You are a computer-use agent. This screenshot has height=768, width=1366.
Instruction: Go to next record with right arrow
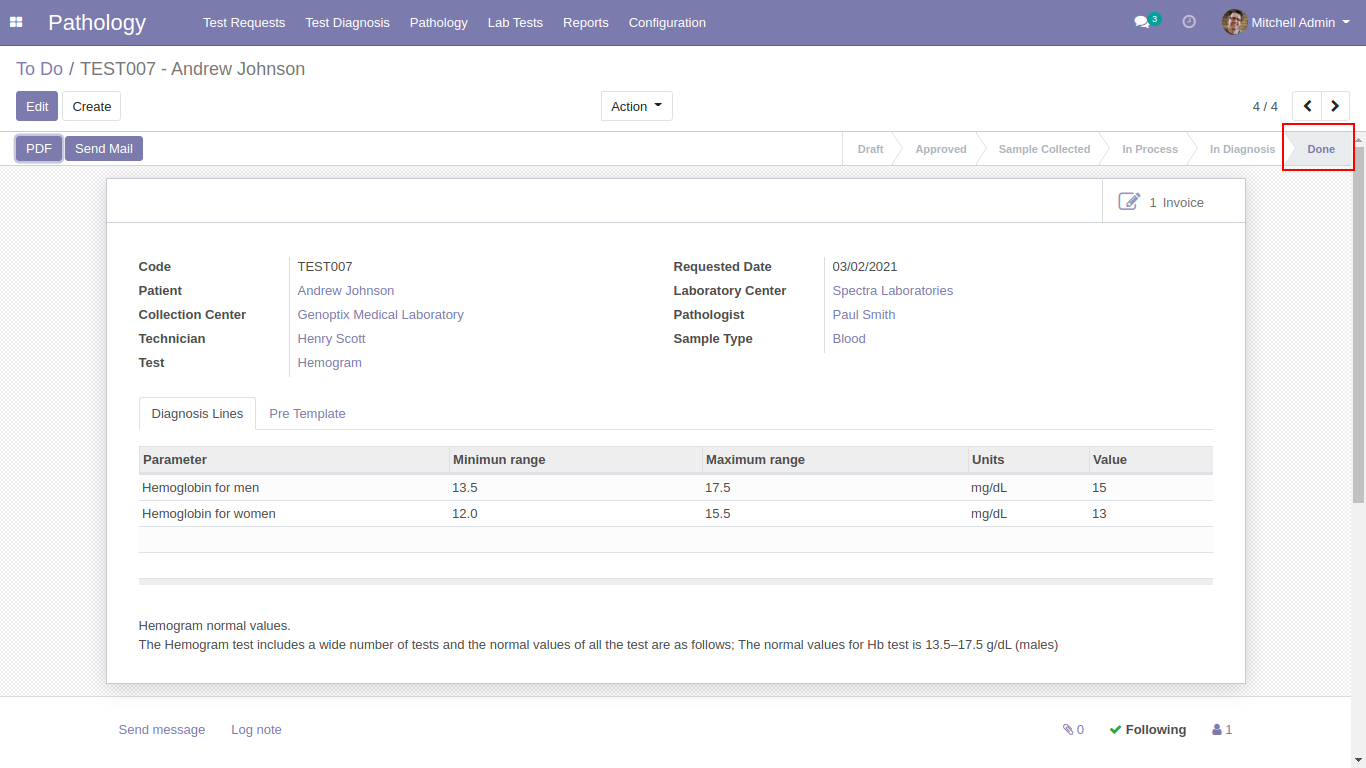(x=1335, y=106)
